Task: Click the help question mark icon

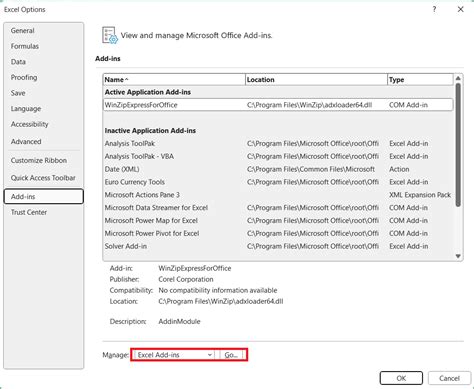Action: (434, 9)
